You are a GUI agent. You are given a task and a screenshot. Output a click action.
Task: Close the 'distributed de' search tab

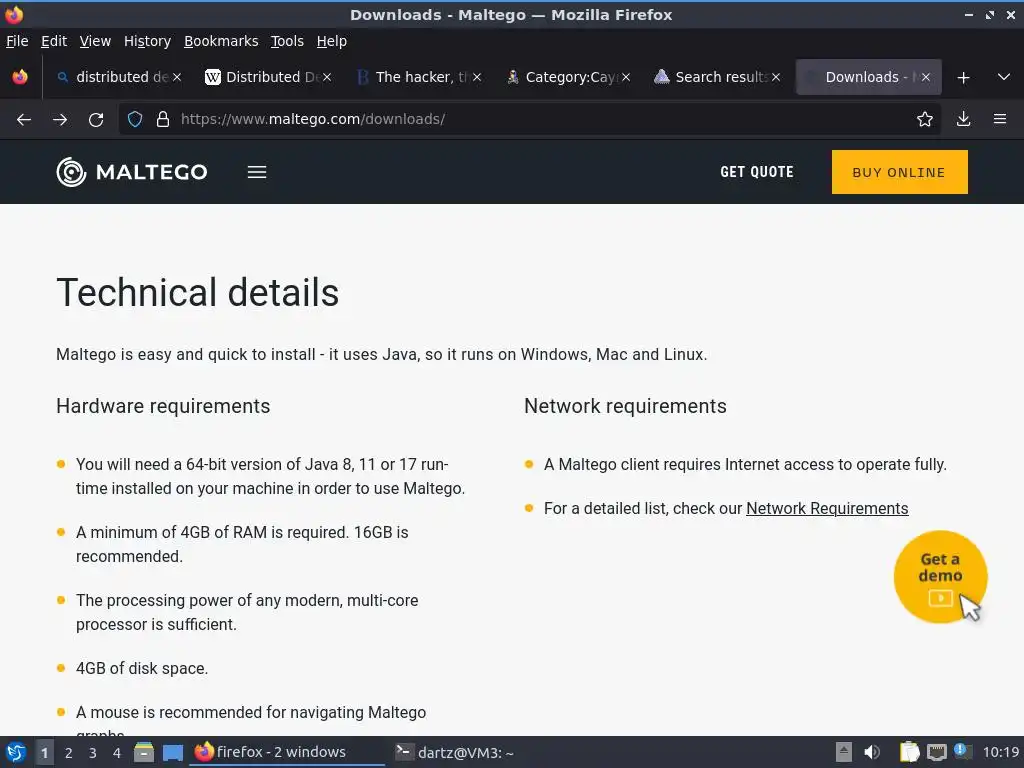[177, 77]
